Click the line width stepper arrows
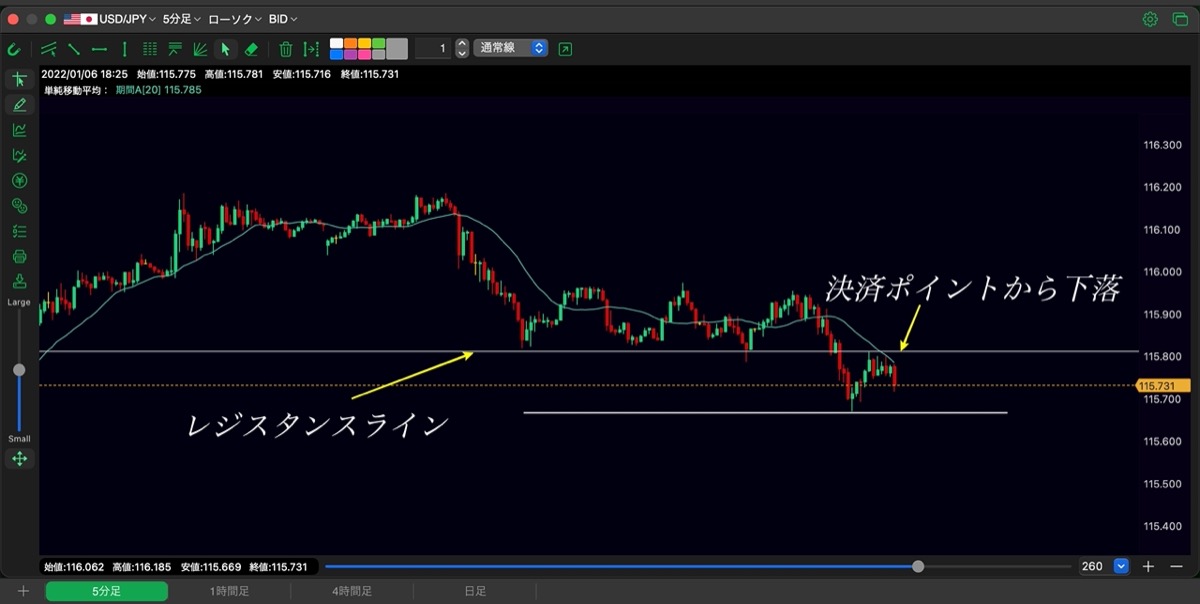Viewport: 1200px width, 604px height. (461, 48)
